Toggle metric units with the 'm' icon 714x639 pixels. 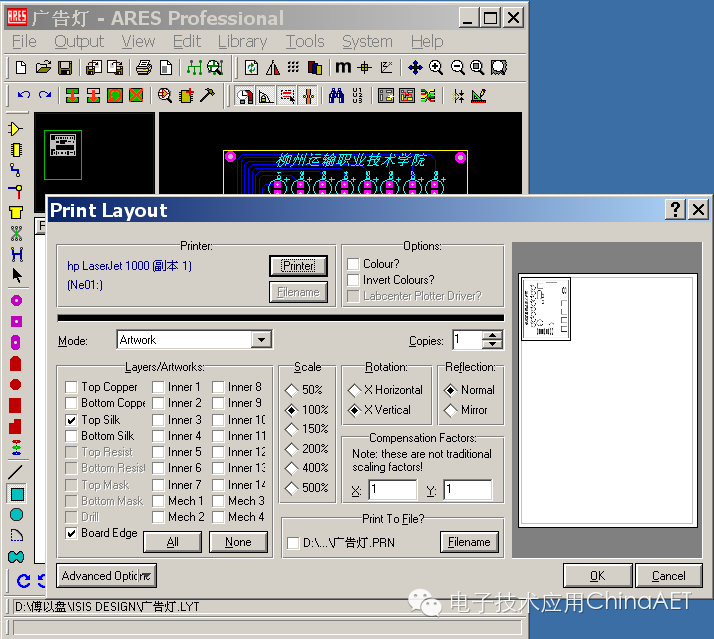tap(343, 67)
